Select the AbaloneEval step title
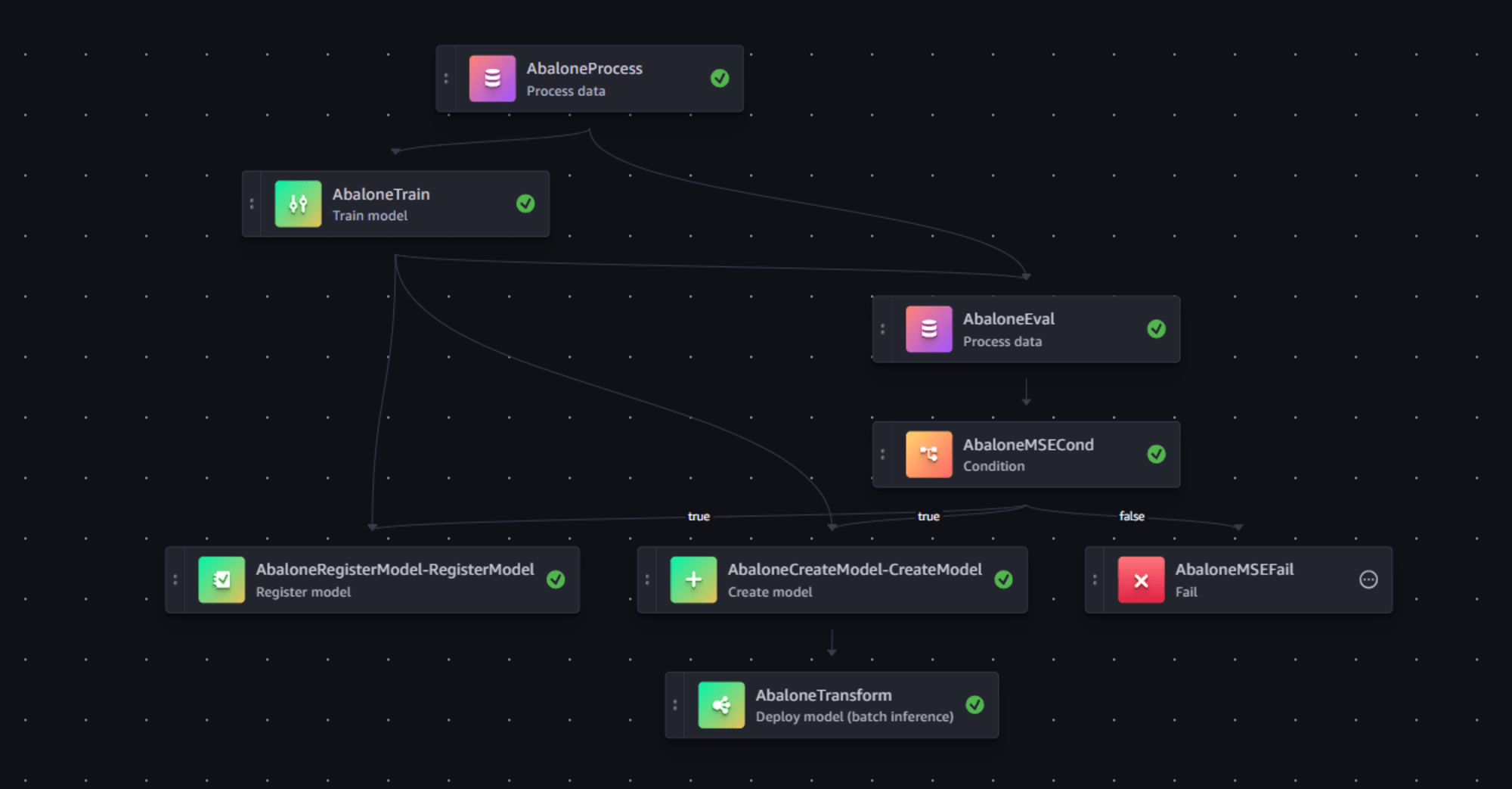This screenshot has height=789, width=1512. tap(1009, 319)
